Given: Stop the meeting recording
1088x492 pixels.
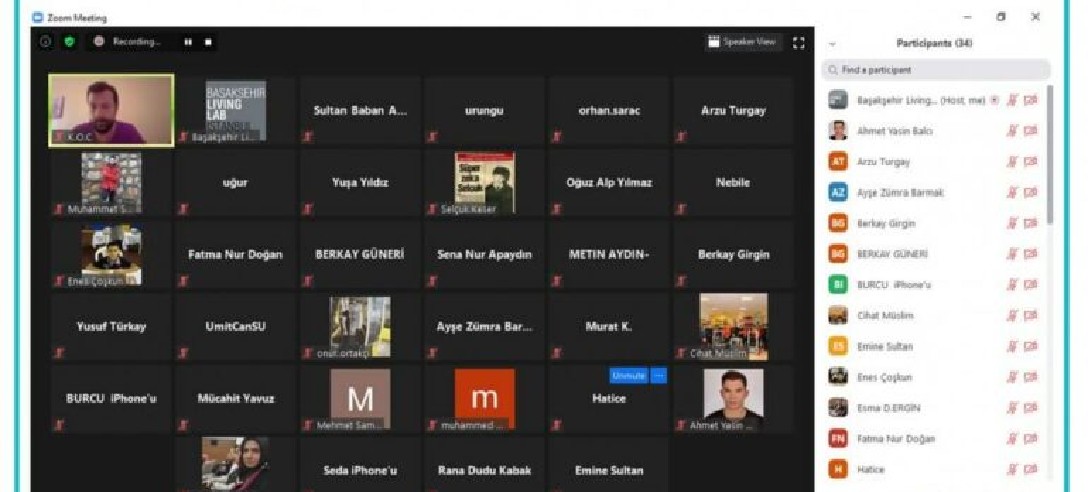Looking at the screenshot, I should [x=208, y=42].
